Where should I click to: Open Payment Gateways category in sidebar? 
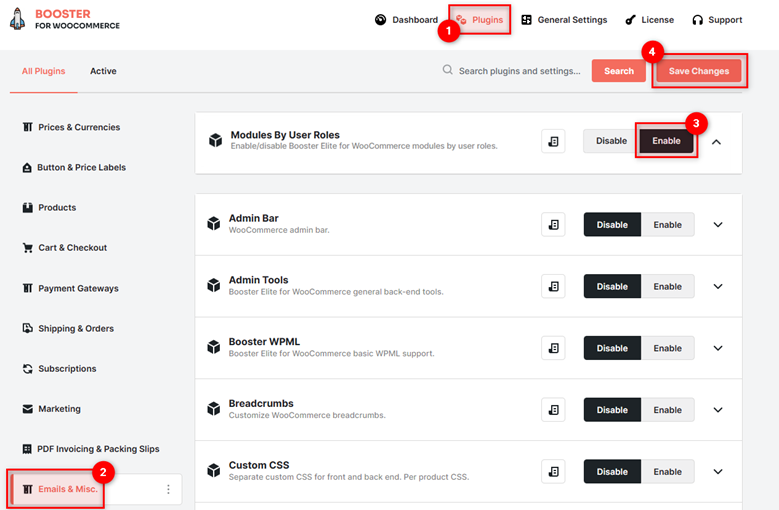click(71, 288)
